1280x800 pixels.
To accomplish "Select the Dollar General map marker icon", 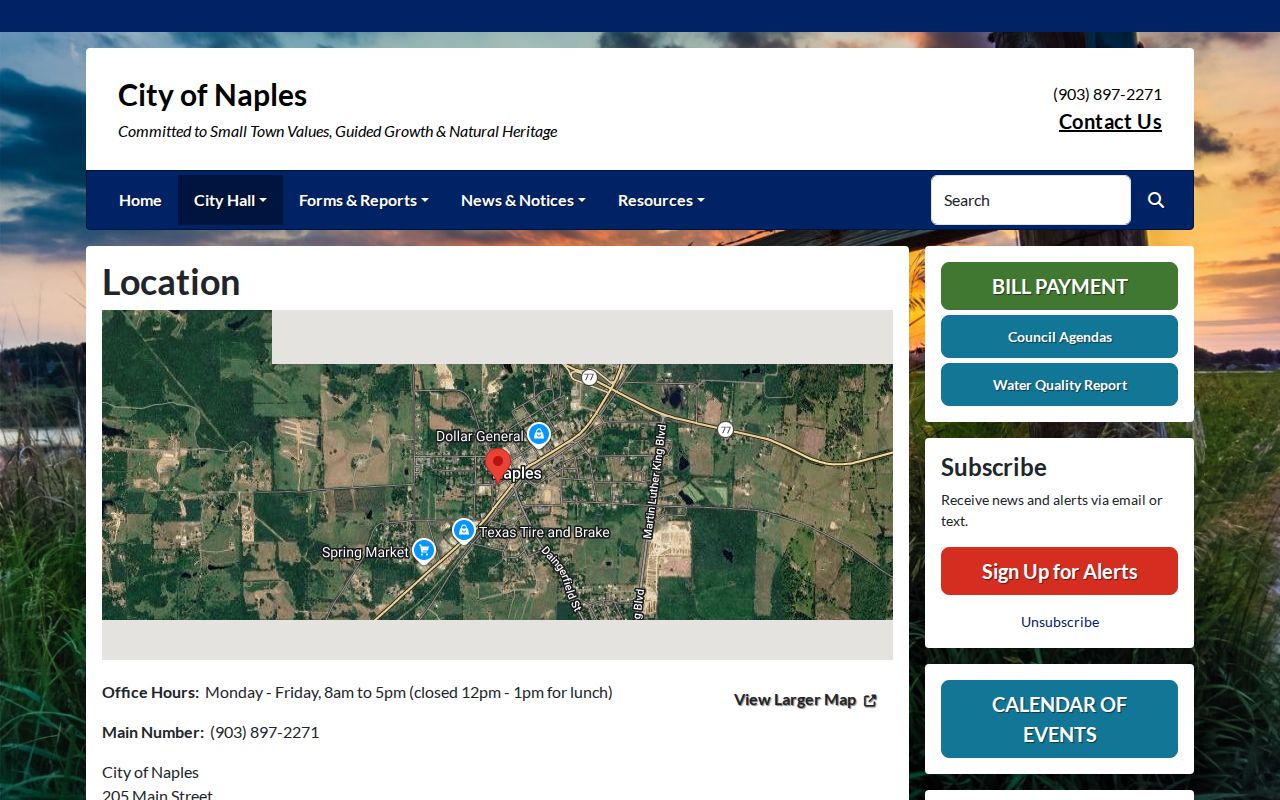I will [539, 435].
